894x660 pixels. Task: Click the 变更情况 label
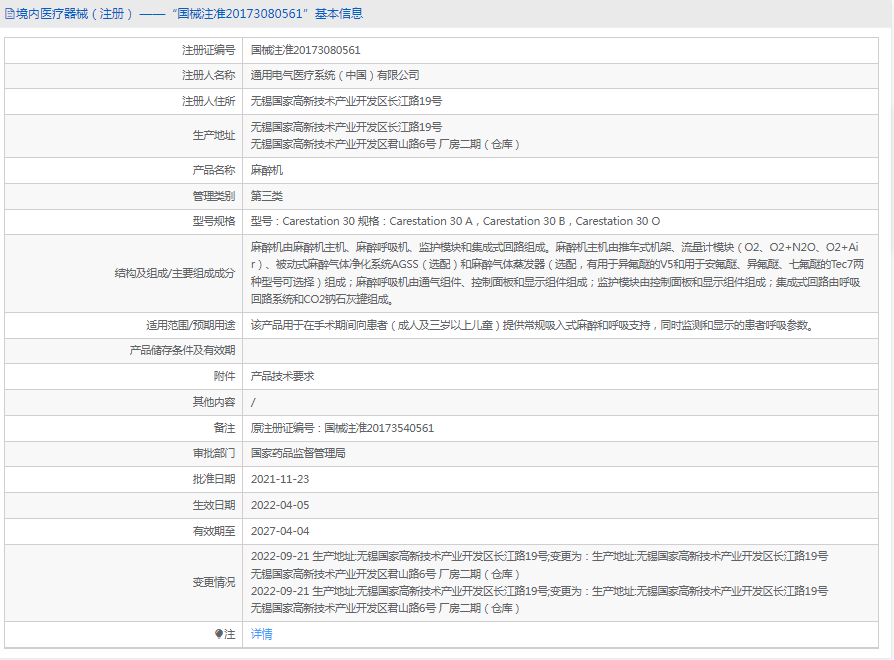(x=214, y=582)
